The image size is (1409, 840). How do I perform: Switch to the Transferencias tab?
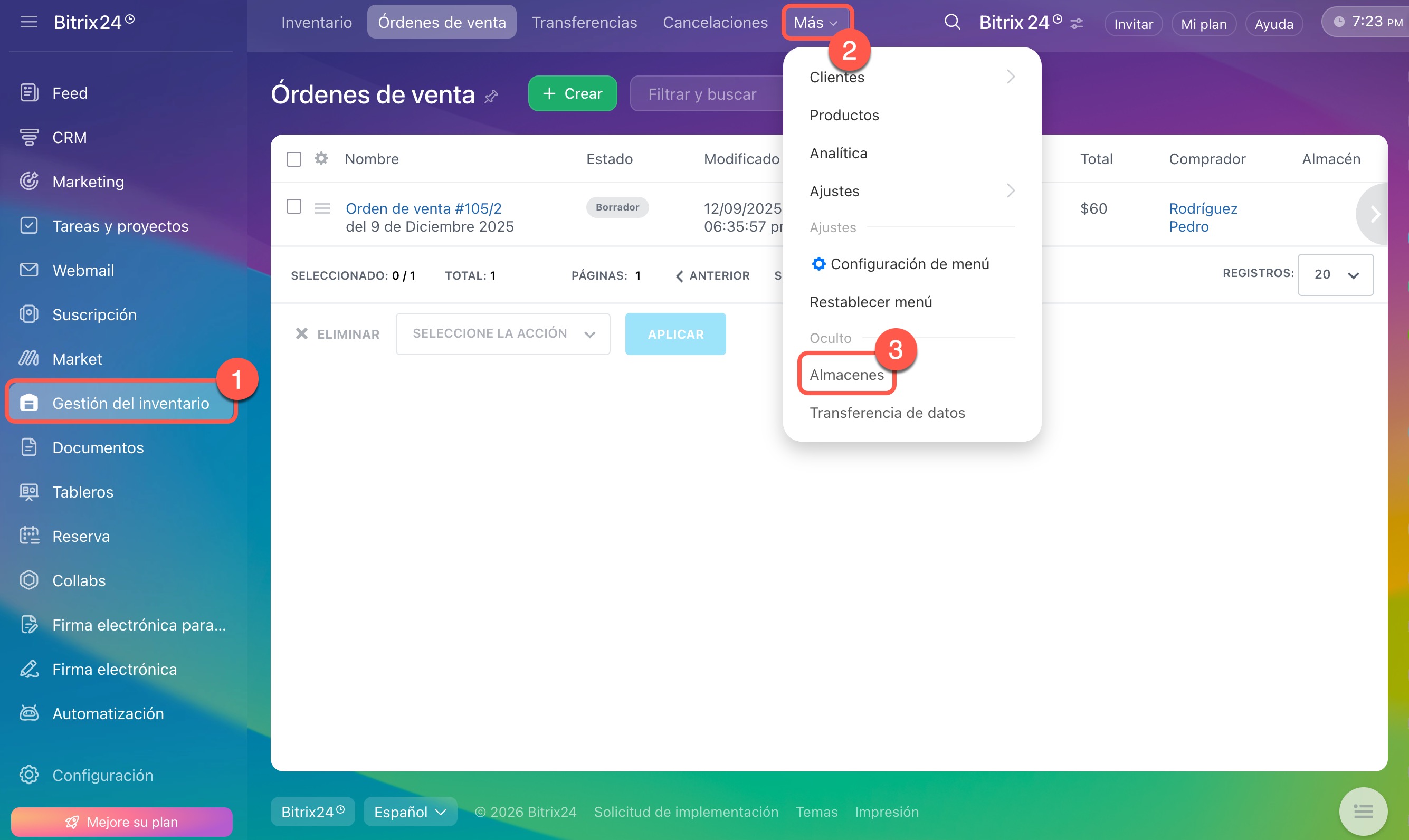click(x=584, y=22)
